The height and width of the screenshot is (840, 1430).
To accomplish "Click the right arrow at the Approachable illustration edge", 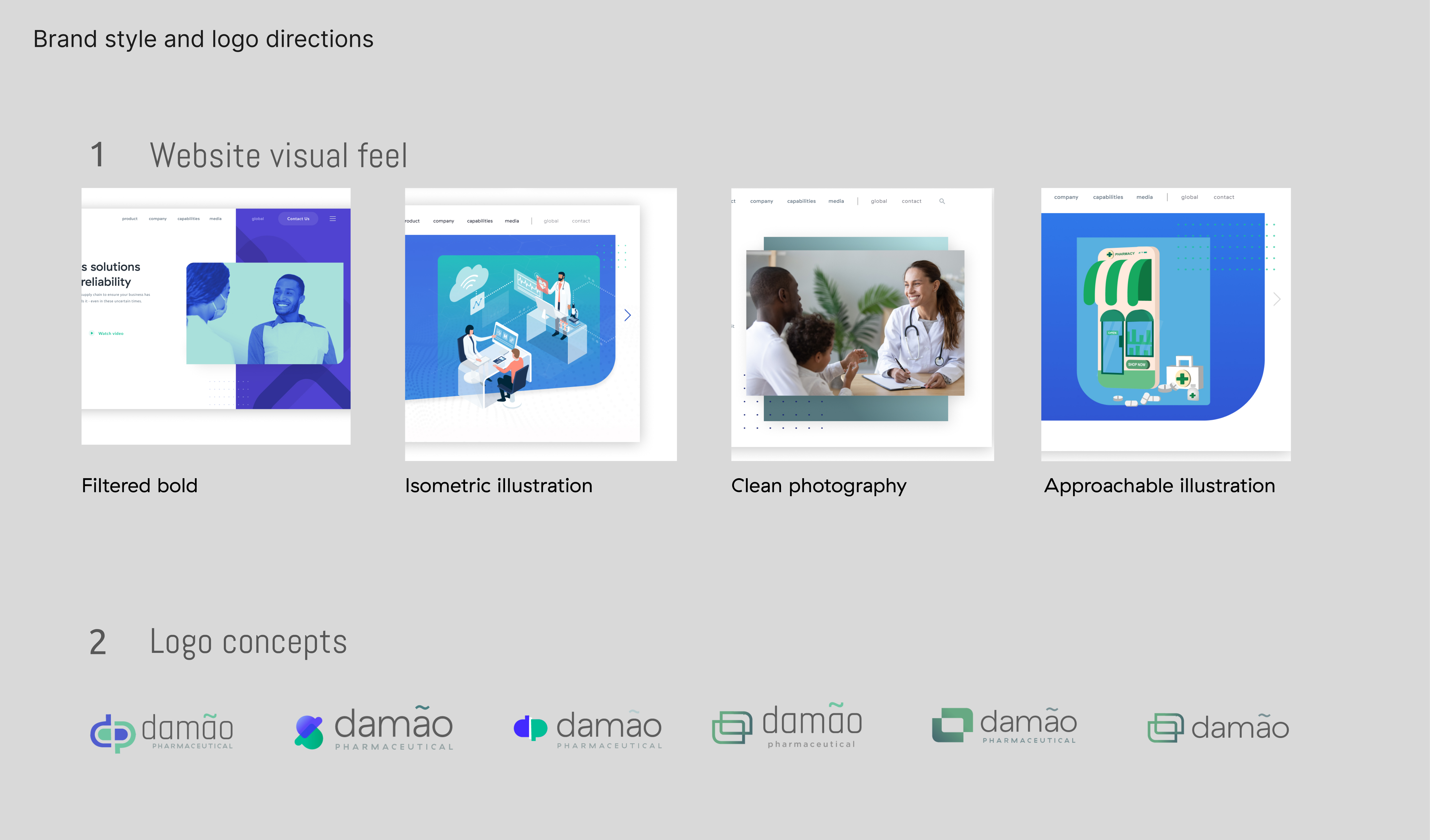I will pos(1277,299).
